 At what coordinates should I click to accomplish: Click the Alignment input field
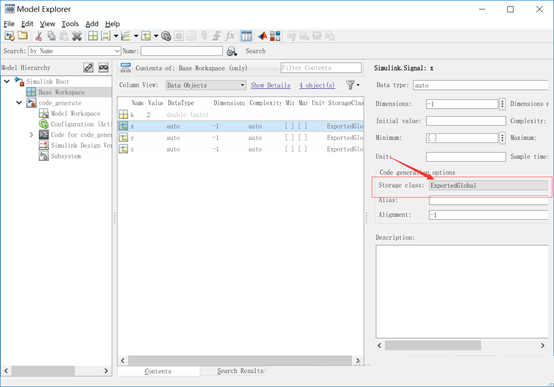tap(489, 215)
